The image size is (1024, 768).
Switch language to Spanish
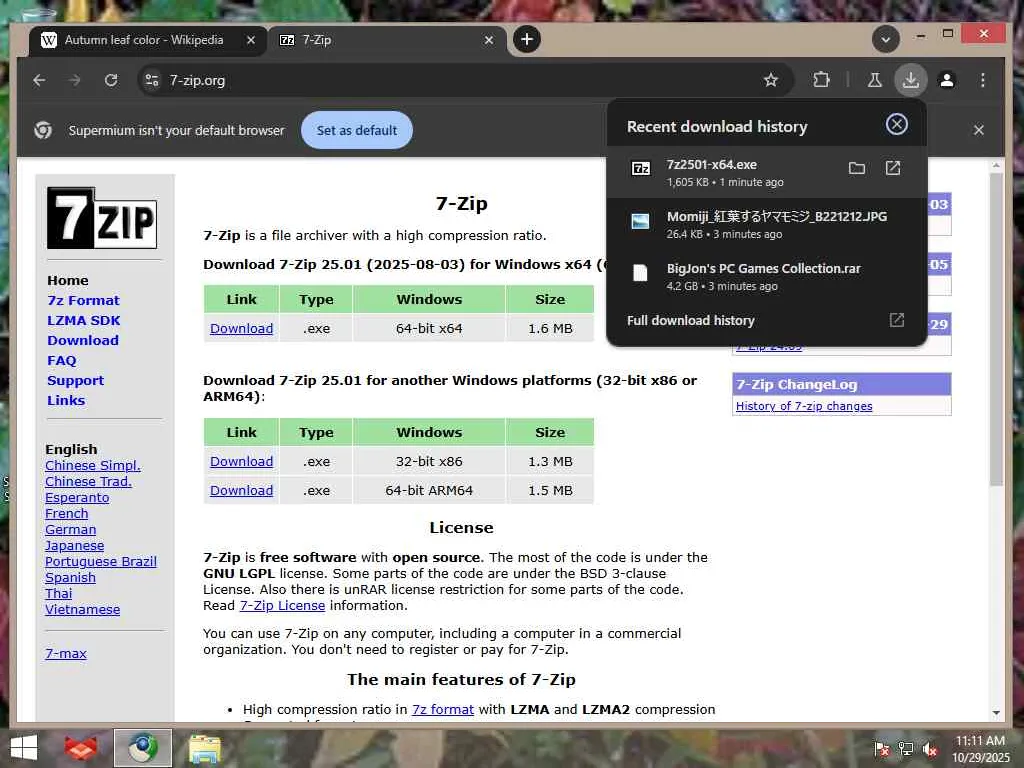click(x=71, y=577)
